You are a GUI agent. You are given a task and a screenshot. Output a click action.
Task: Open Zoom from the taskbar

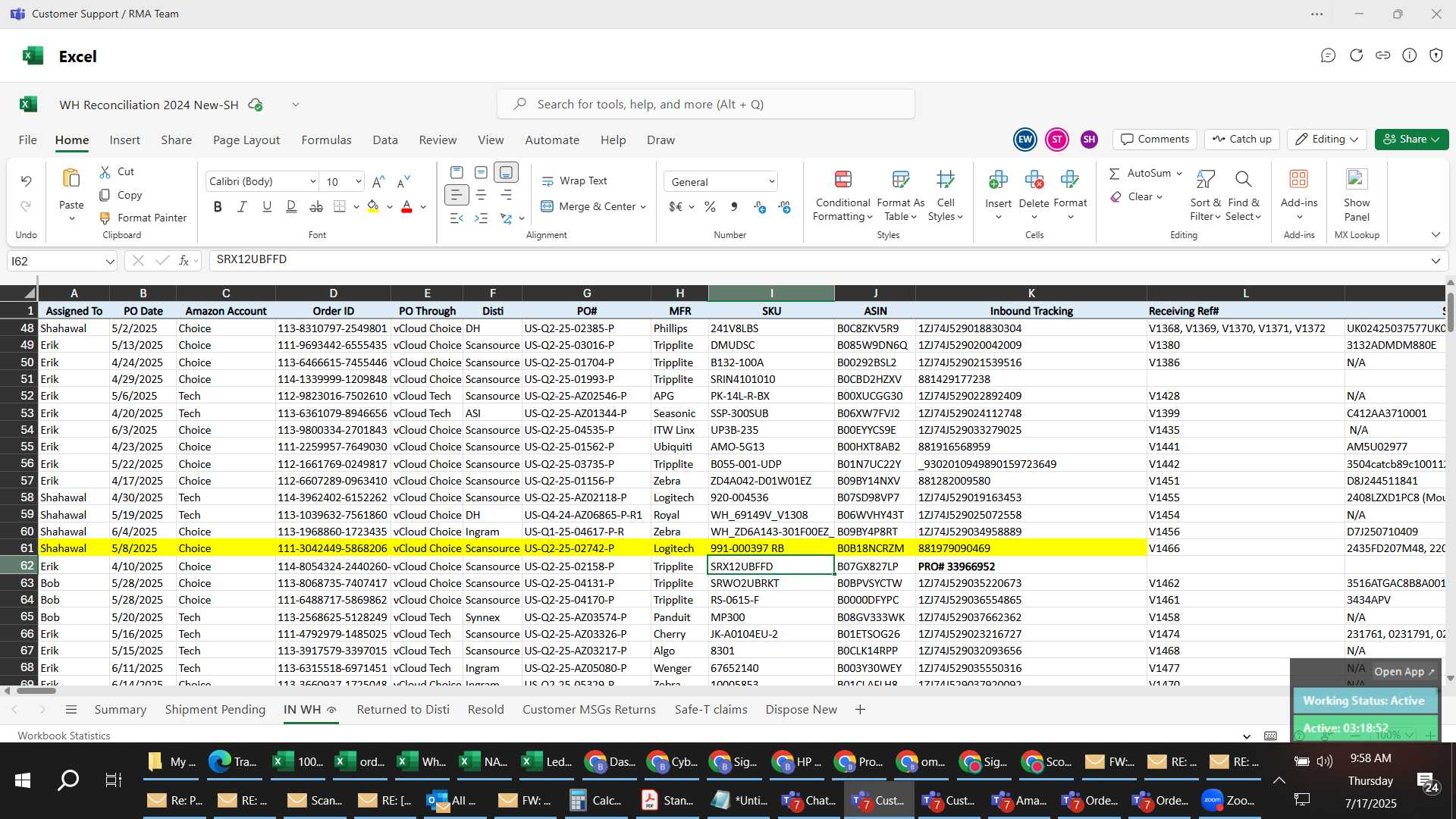1231,800
